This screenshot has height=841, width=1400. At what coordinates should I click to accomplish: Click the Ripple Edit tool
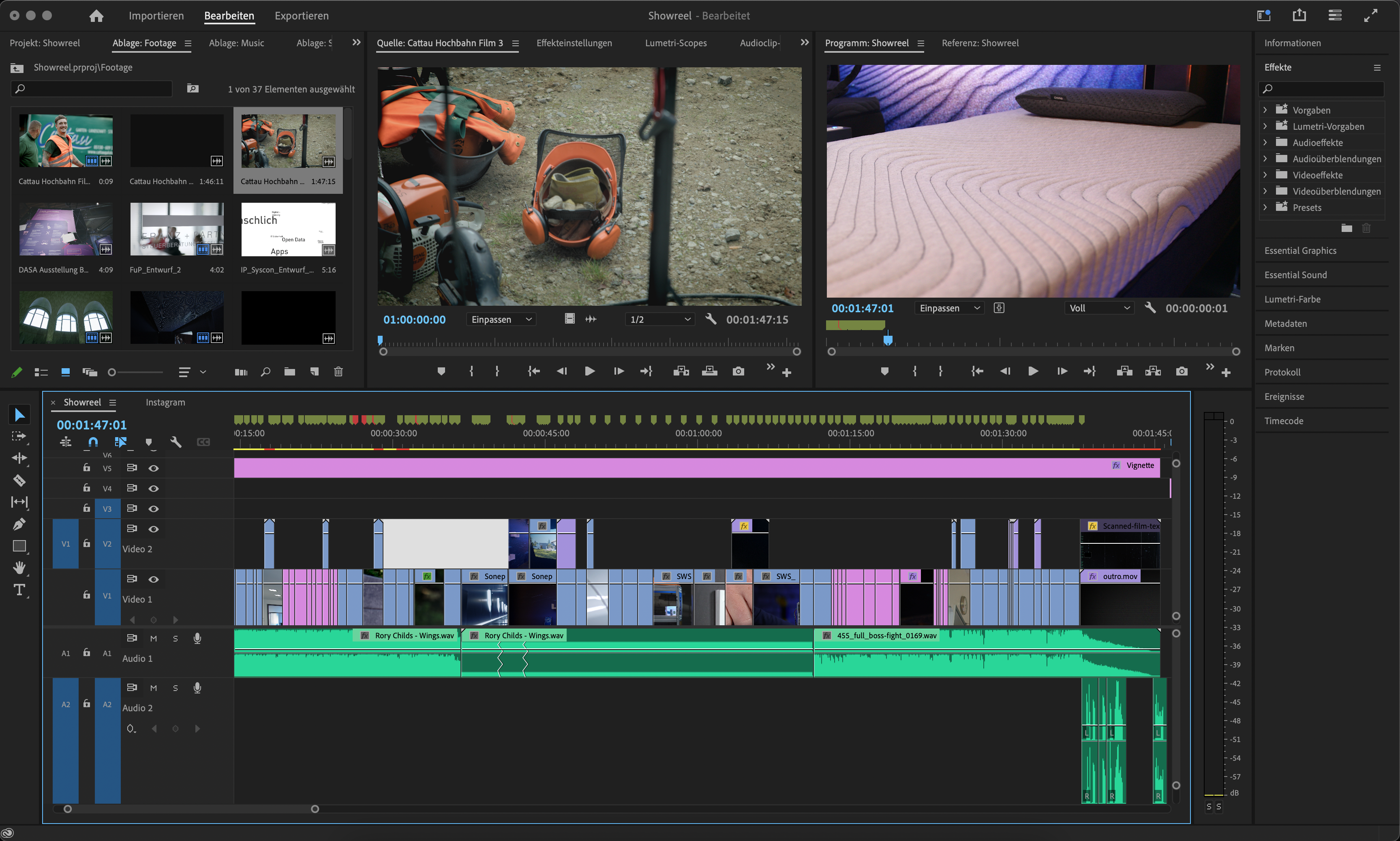[19, 458]
